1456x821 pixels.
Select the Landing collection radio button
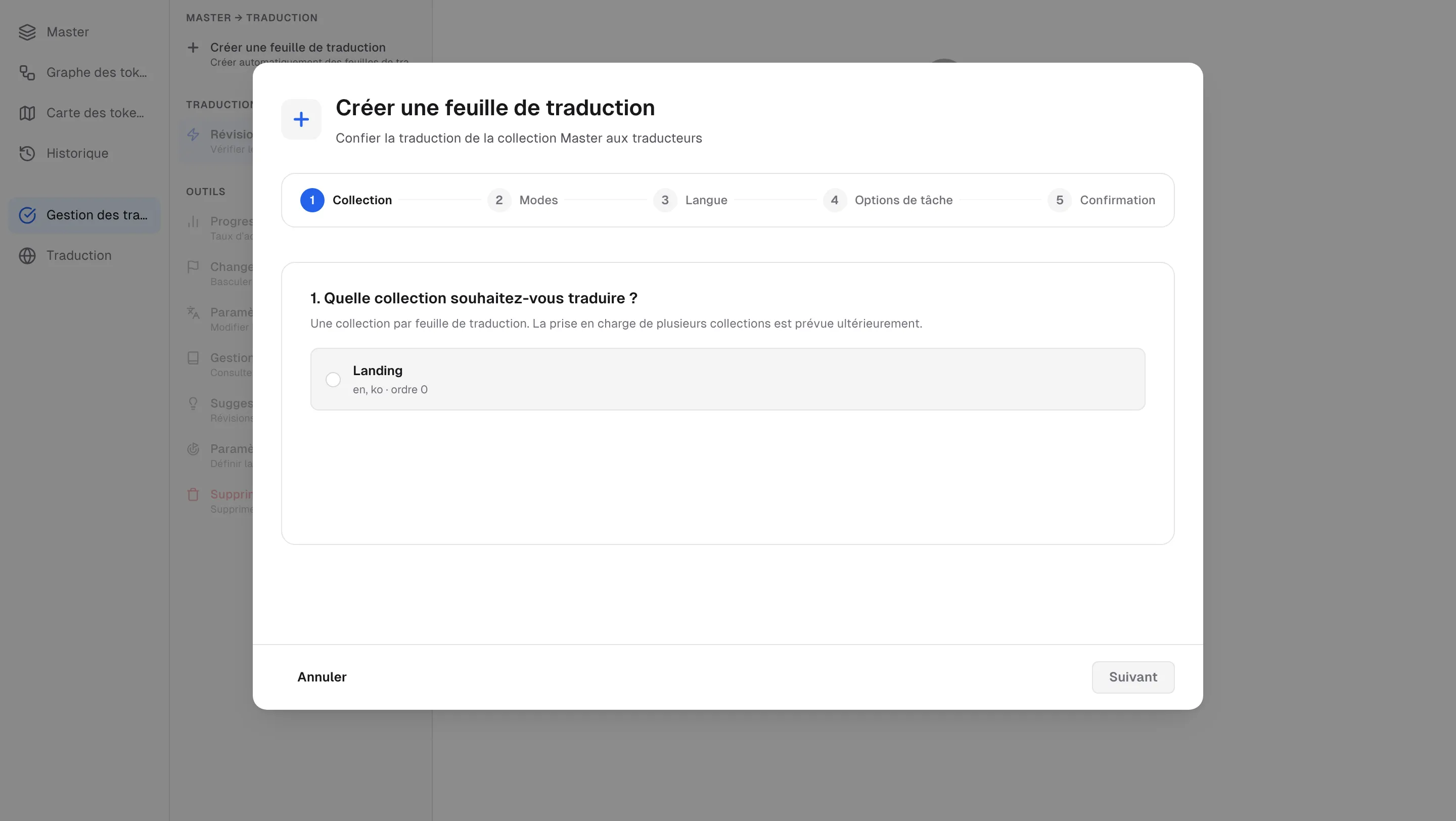[x=333, y=379]
